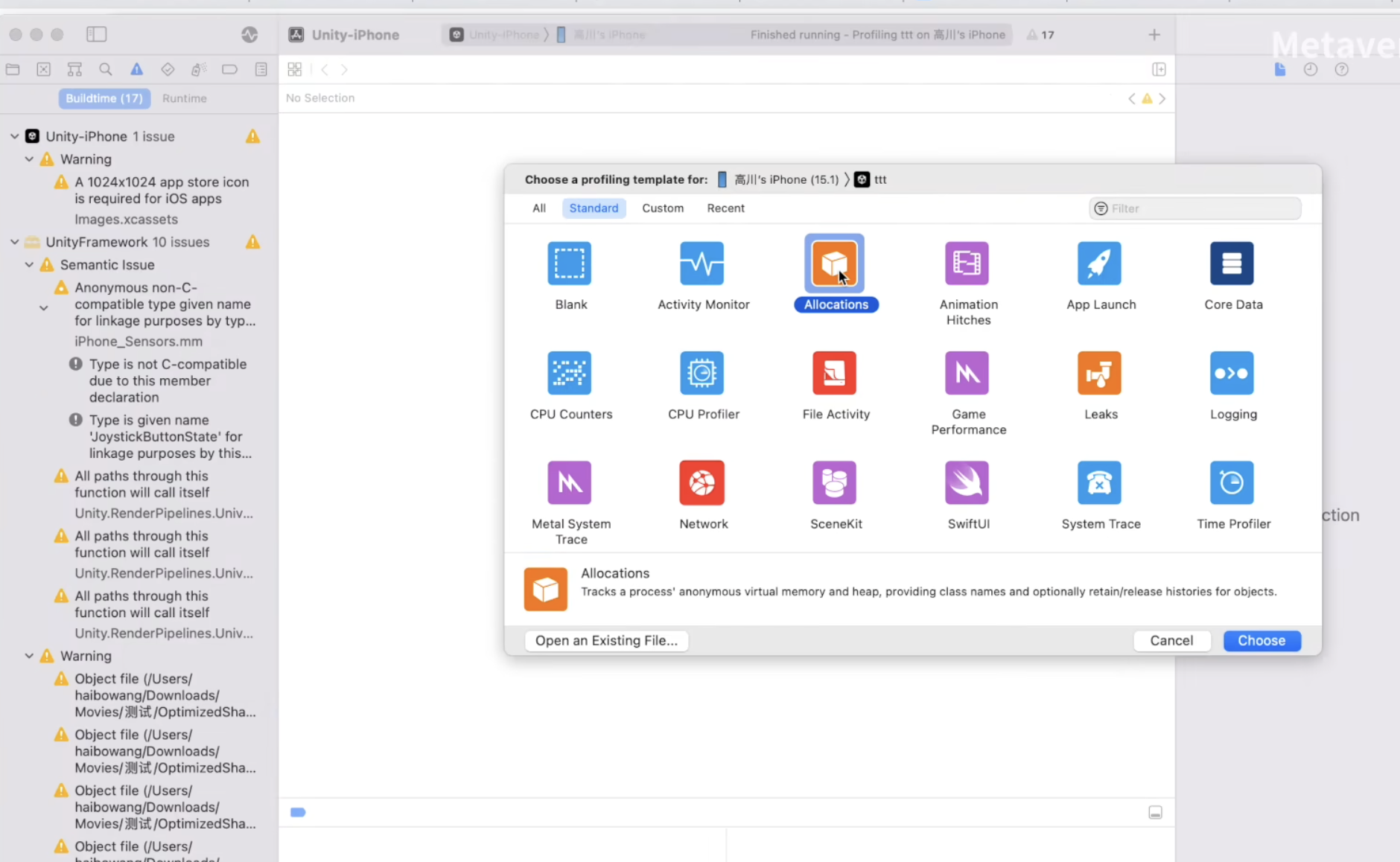This screenshot has height=862, width=1400.
Task: Show the quick help inspector icon
Action: (x=1342, y=69)
